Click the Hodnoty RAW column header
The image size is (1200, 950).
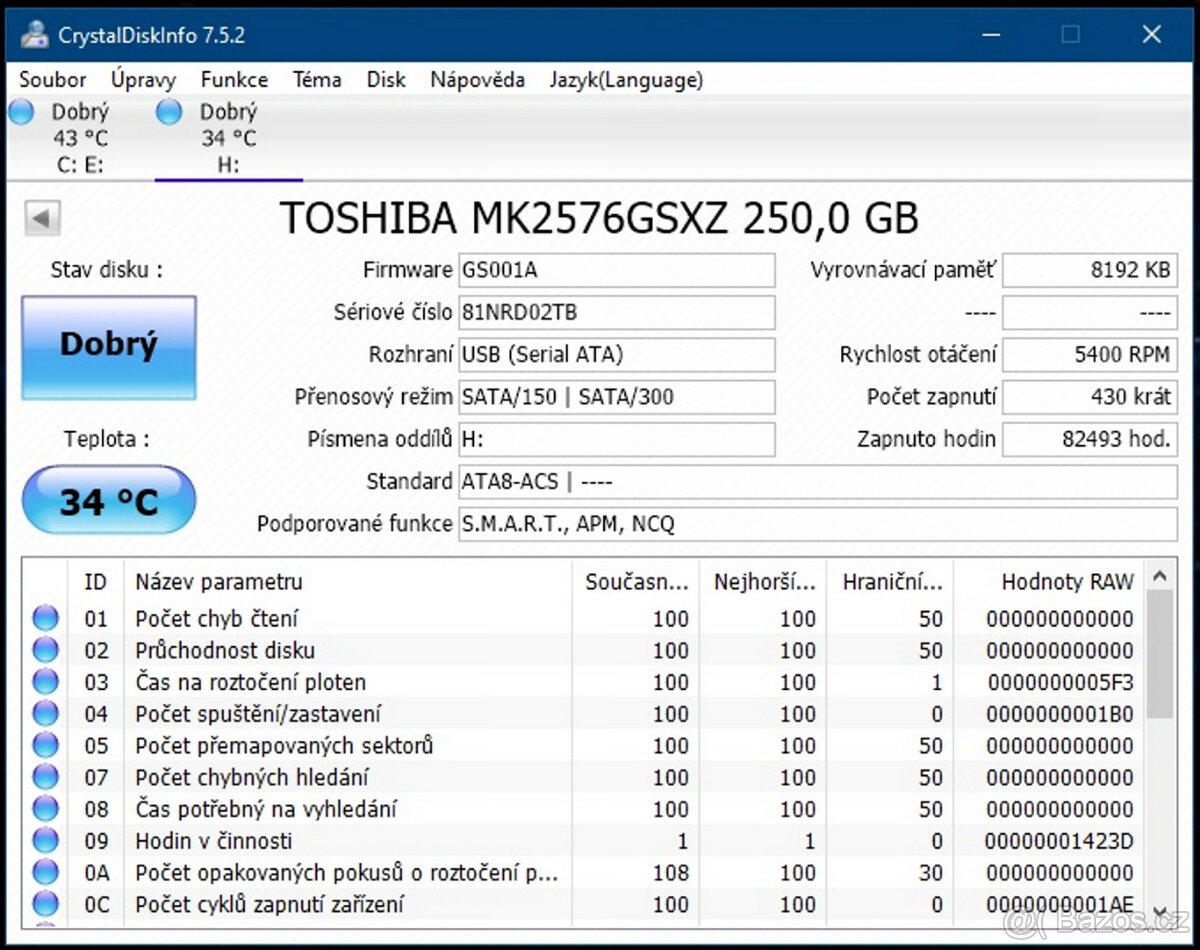click(x=1049, y=581)
